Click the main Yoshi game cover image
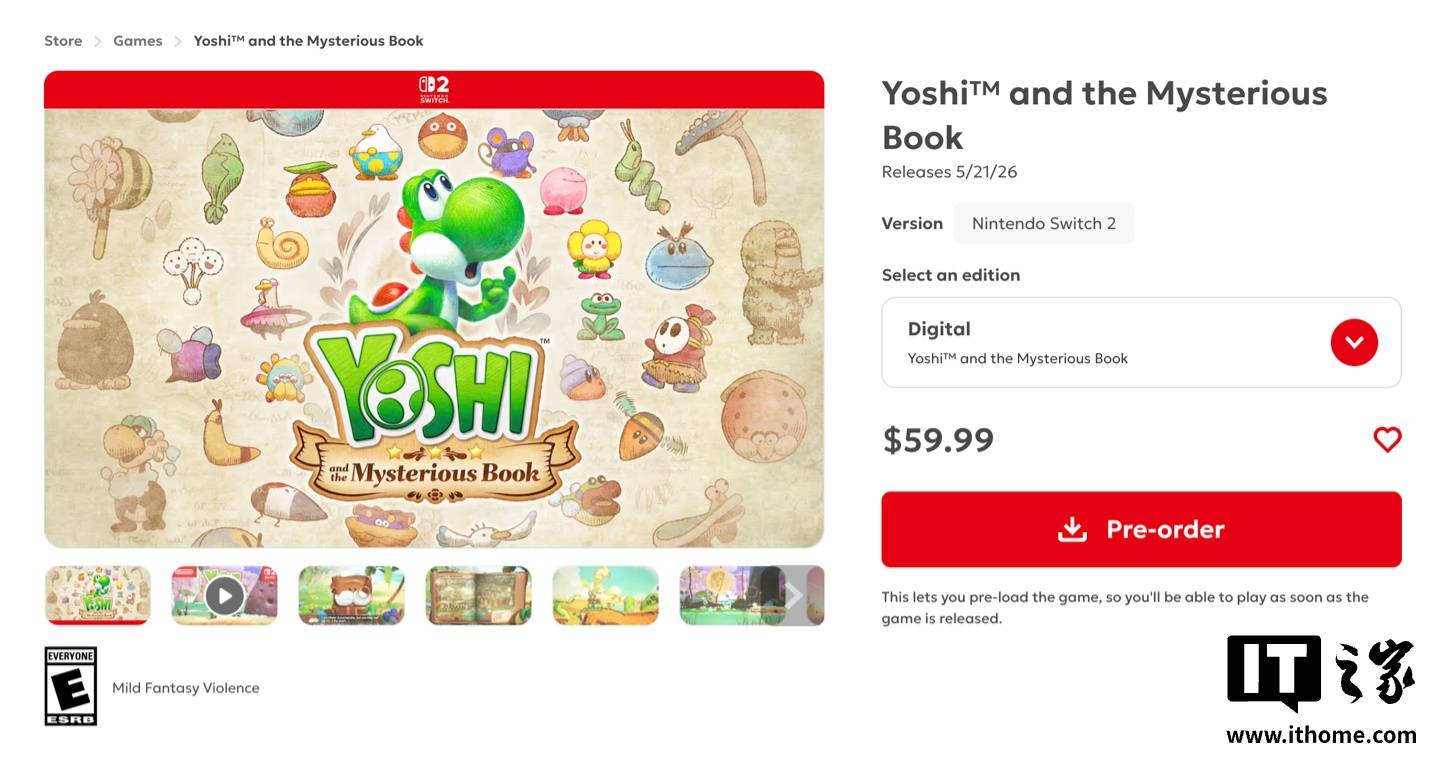This screenshot has height=763, width=1440. 434,327
